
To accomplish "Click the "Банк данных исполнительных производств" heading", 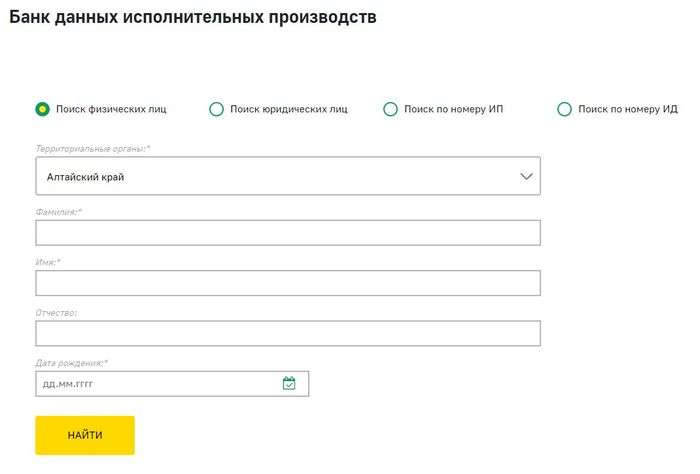I will click(193, 18).
